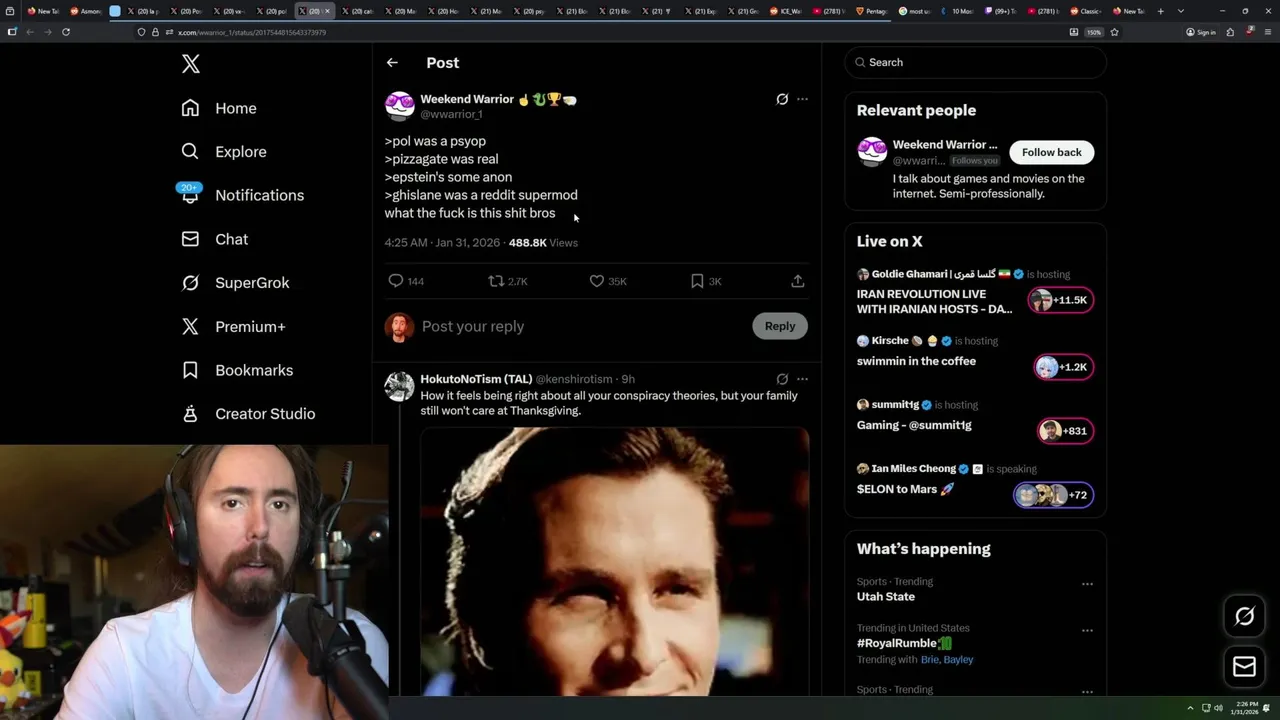Open Notifications with the 20+ badge

point(242,195)
